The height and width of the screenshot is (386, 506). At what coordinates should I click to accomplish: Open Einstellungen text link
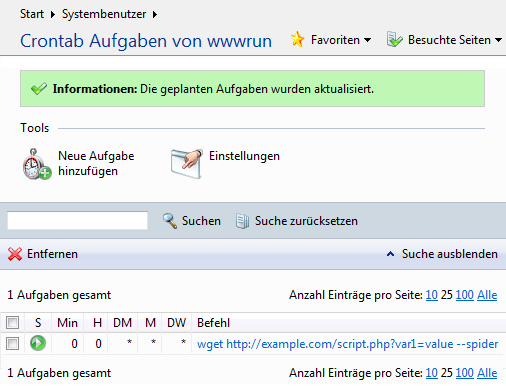244,156
